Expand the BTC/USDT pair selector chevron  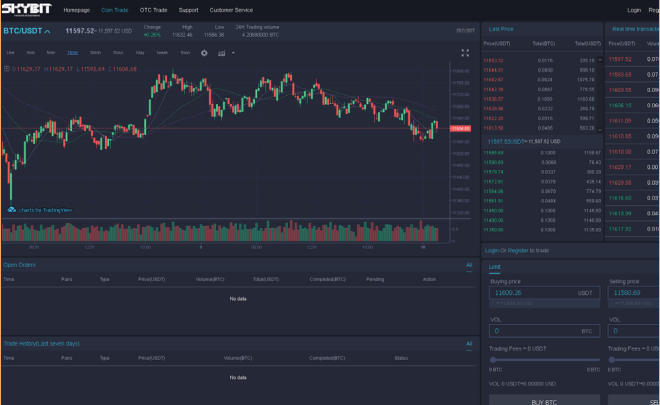point(47,31)
